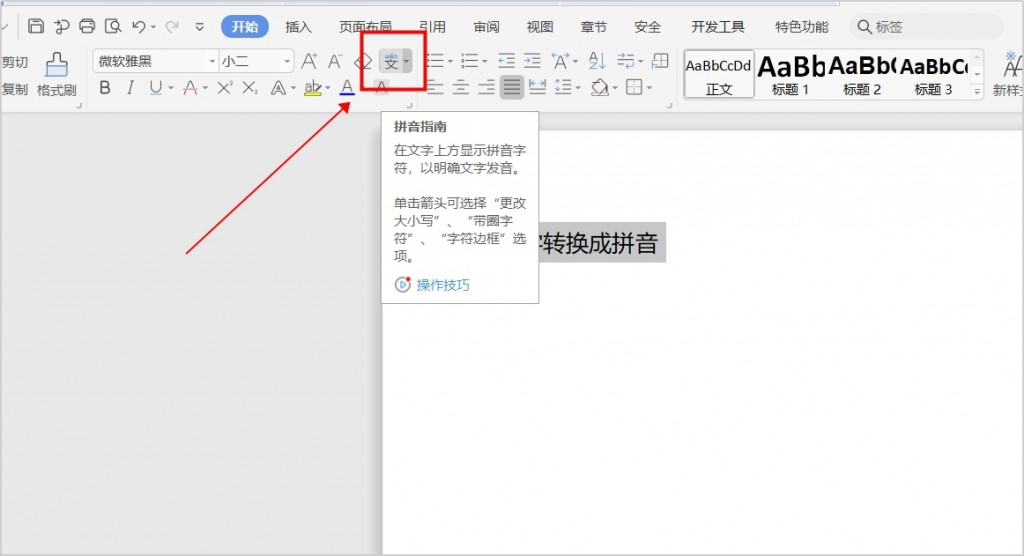This screenshot has height=556, width=1024.
Task: Click the Pinyin Guide (拼音指南) icon
Action: (x=391, y=62)
